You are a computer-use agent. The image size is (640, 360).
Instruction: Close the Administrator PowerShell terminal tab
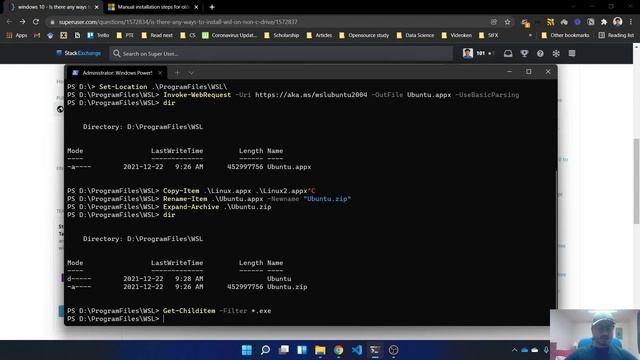coord(160,73)
